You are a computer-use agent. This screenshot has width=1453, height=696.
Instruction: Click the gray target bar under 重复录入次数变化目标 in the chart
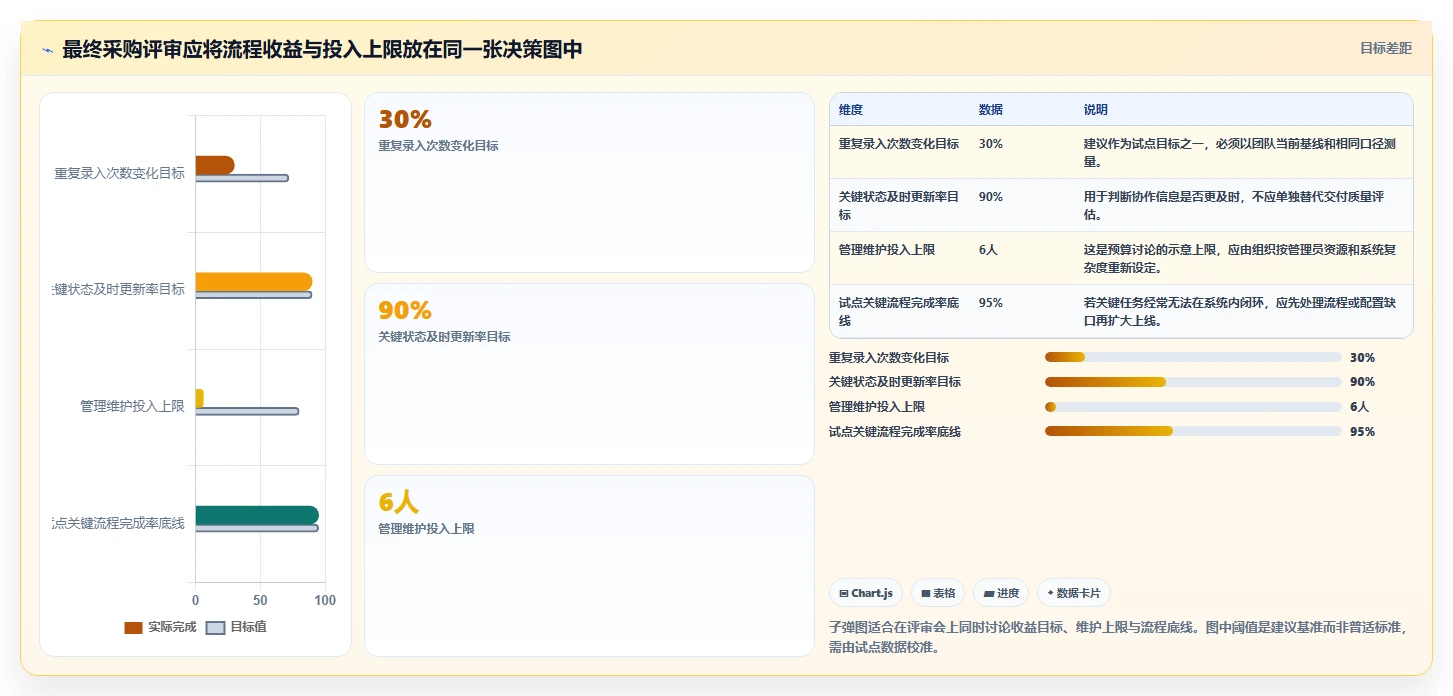(242, 178)
